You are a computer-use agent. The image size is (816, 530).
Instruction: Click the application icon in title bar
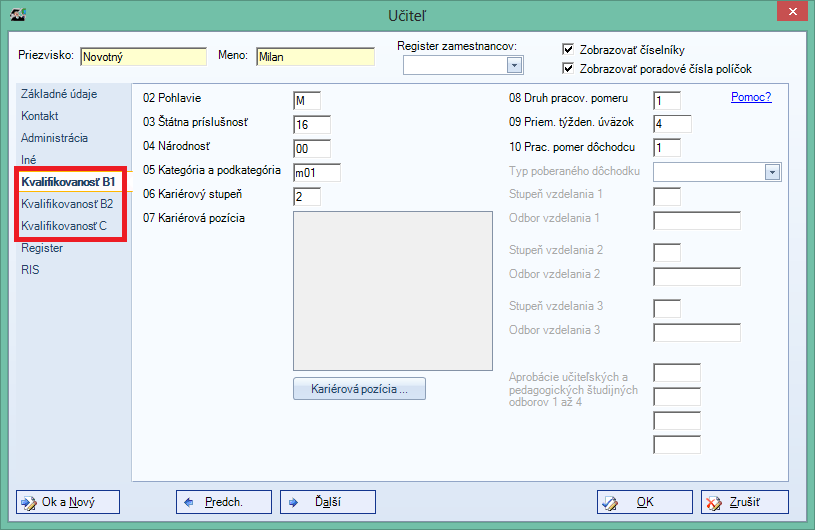(x=18, y=14)
